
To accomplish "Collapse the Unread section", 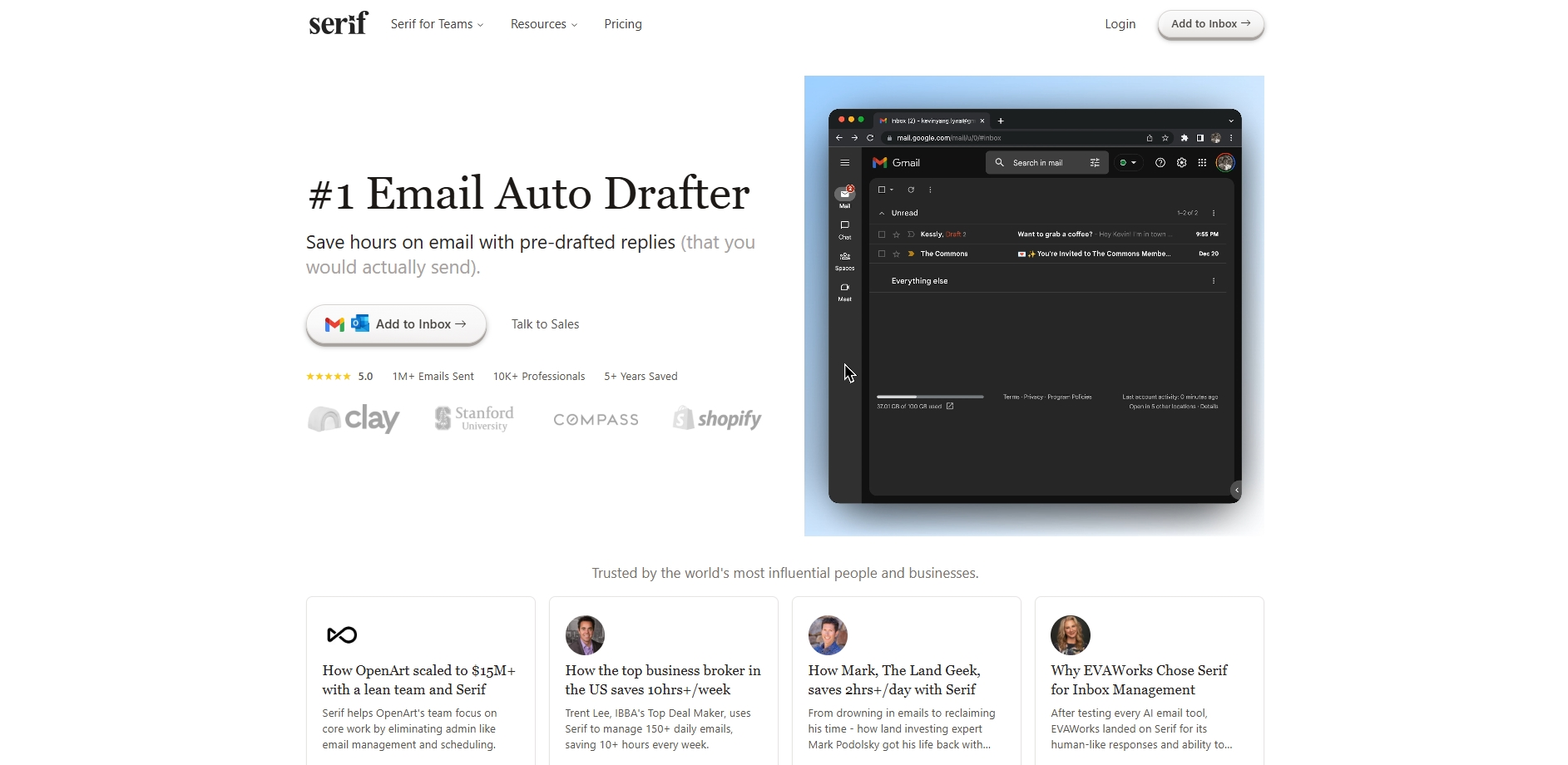I will 882,214.
